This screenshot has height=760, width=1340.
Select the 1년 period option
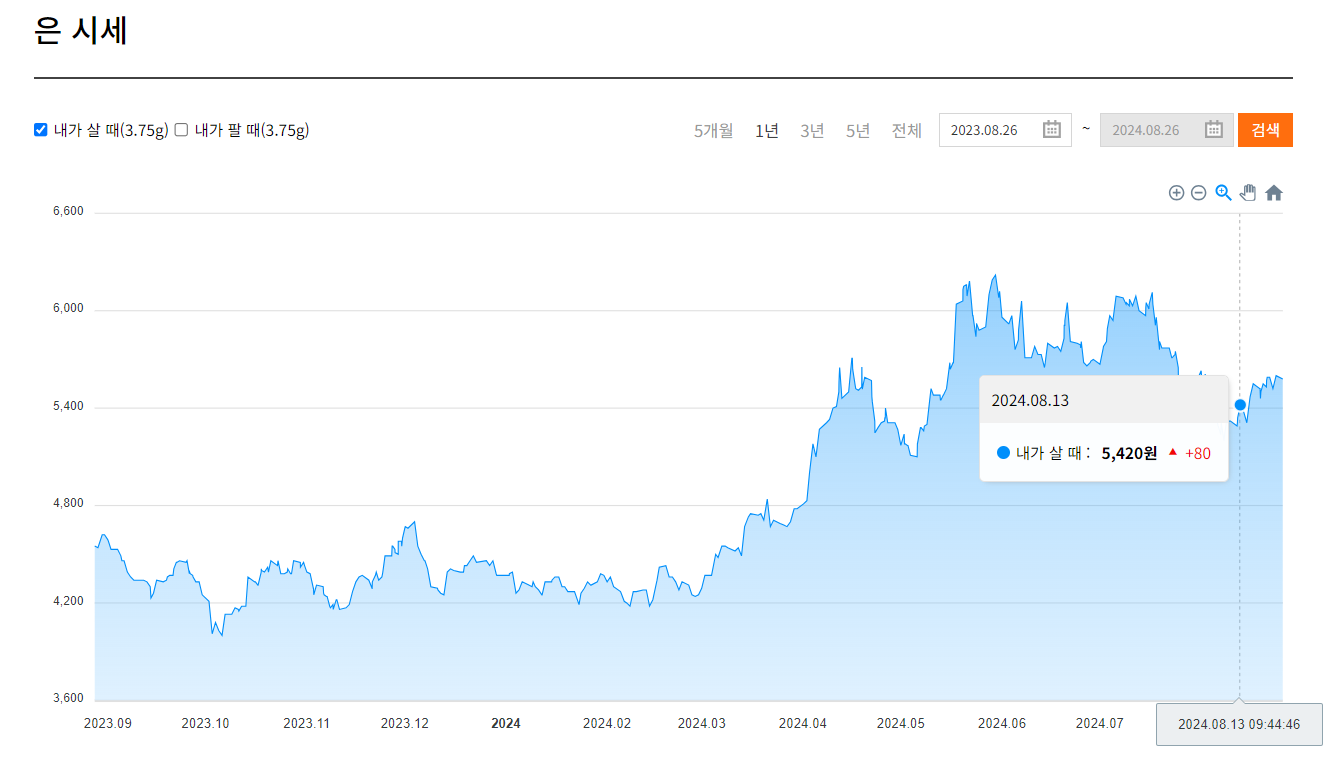[x=766, y=130]
